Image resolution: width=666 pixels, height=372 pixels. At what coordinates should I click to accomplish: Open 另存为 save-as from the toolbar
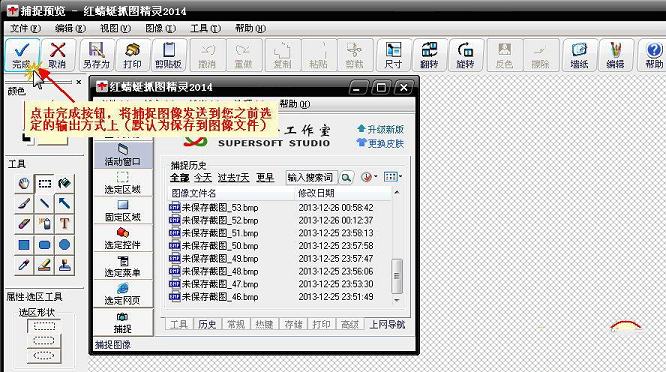click(96, 55)
